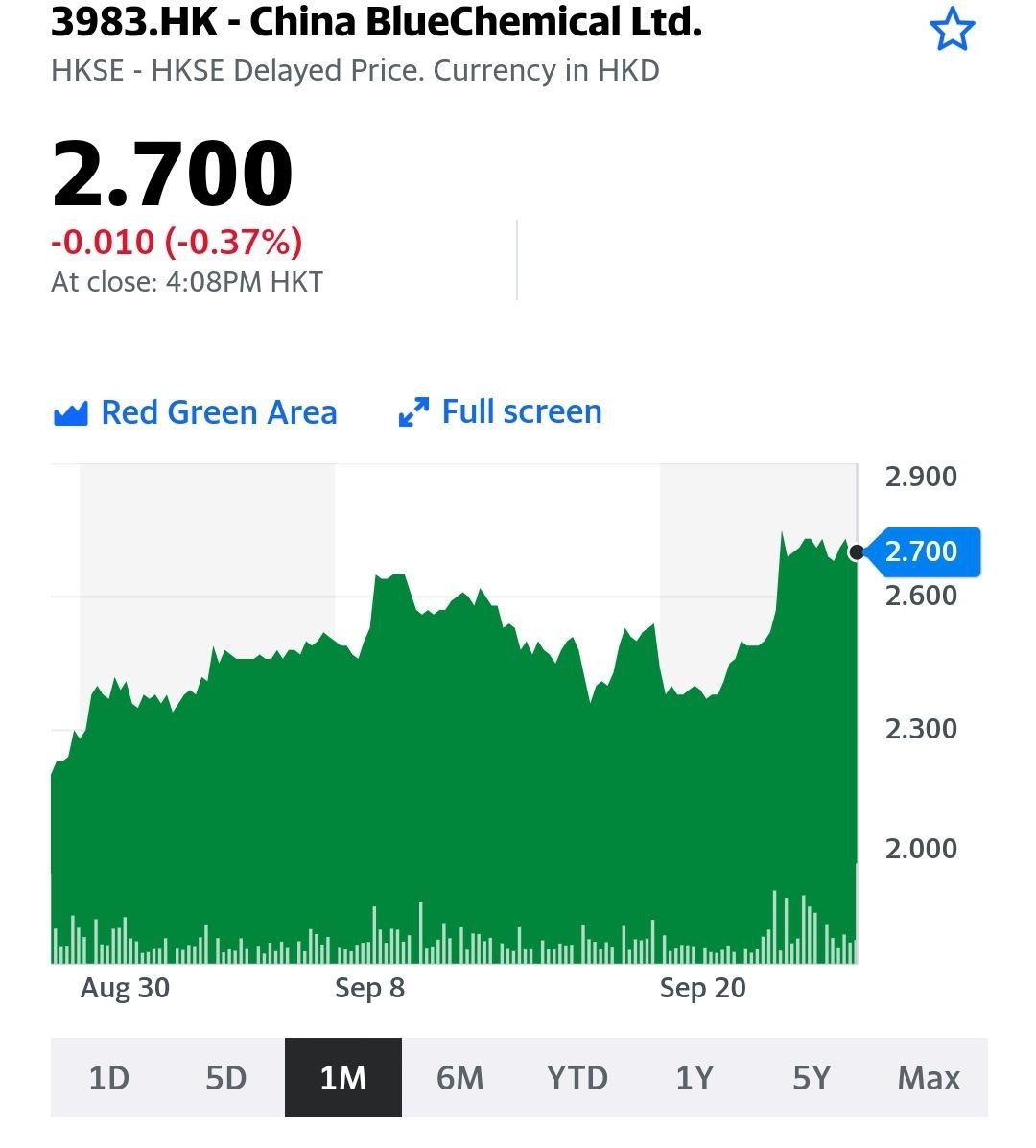Click the Sep 20 date label
Image resolution: width=1036 pixels, height=1148 pixels.
[703, 989]
